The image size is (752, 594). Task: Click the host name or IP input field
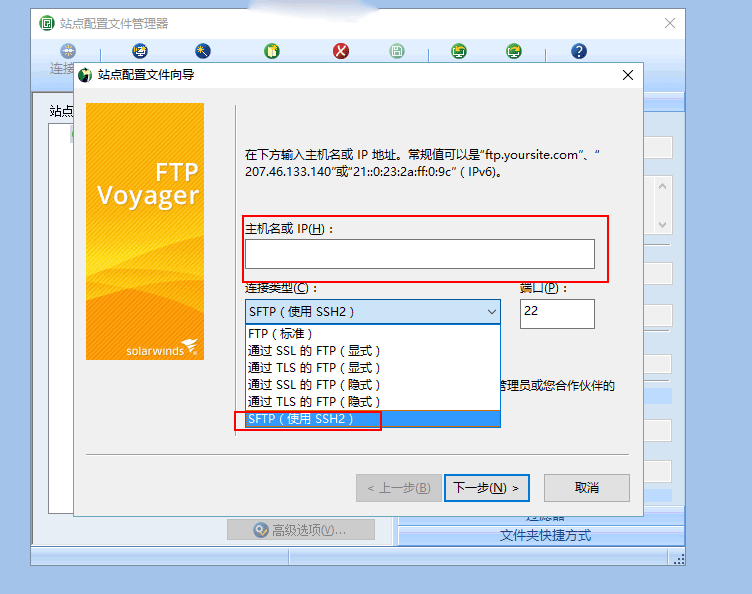420,254
